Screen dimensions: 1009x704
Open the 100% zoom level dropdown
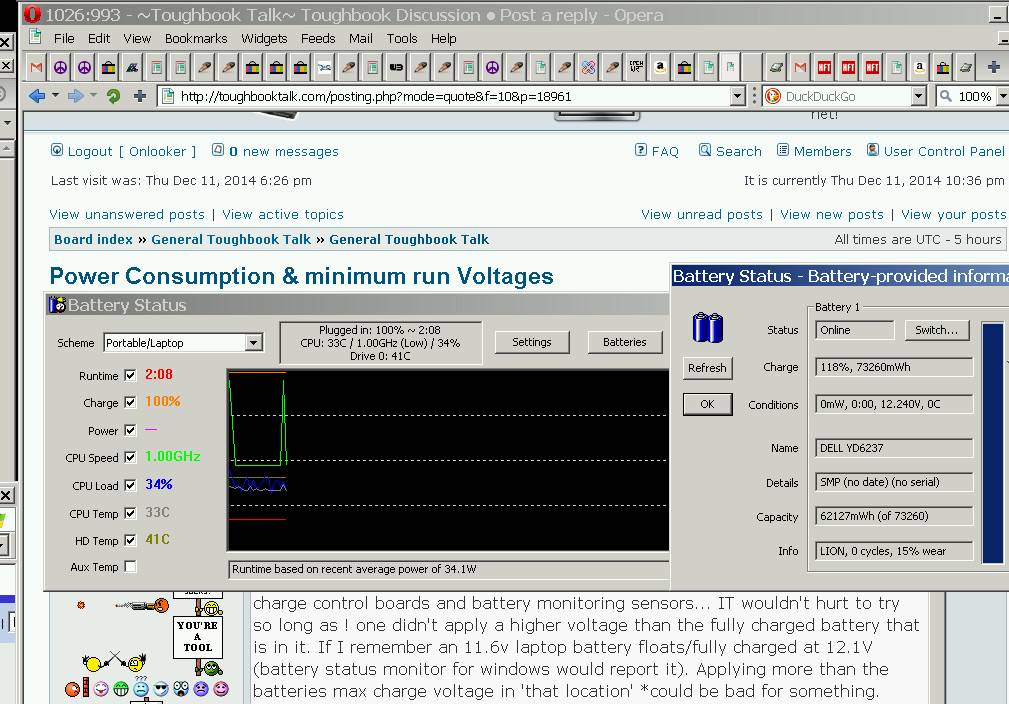[x=1003, y=97]
